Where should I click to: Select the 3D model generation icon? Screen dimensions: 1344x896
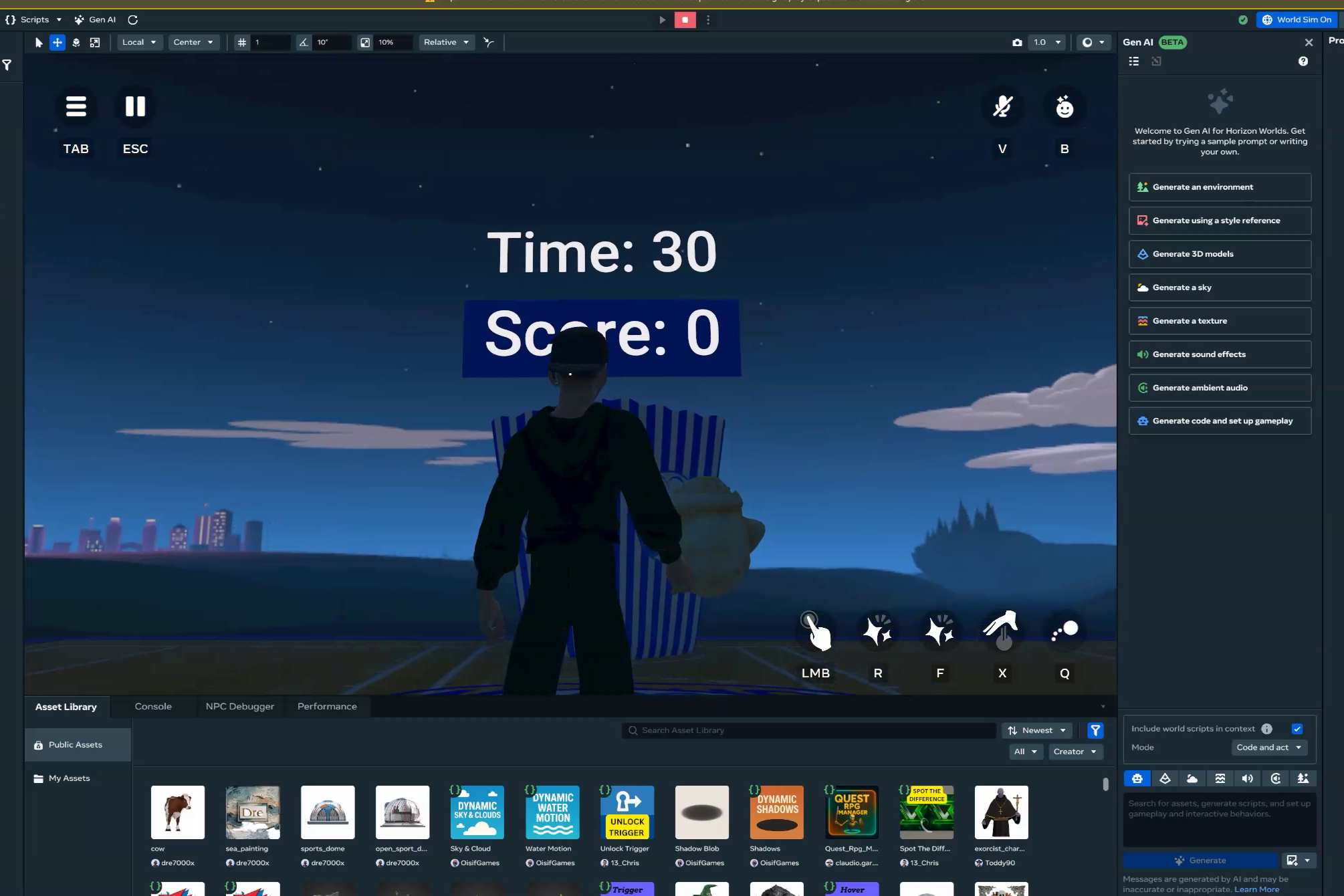(1165, 778)
